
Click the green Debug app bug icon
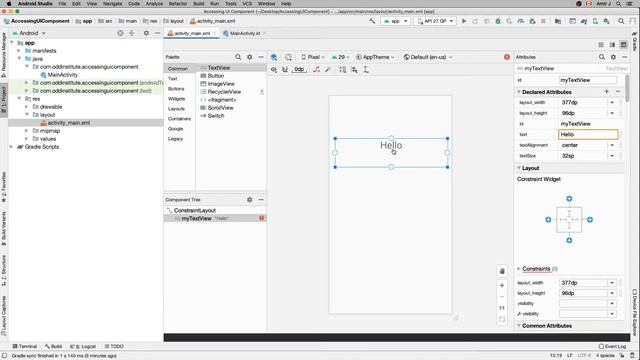[x=498, y=21]
